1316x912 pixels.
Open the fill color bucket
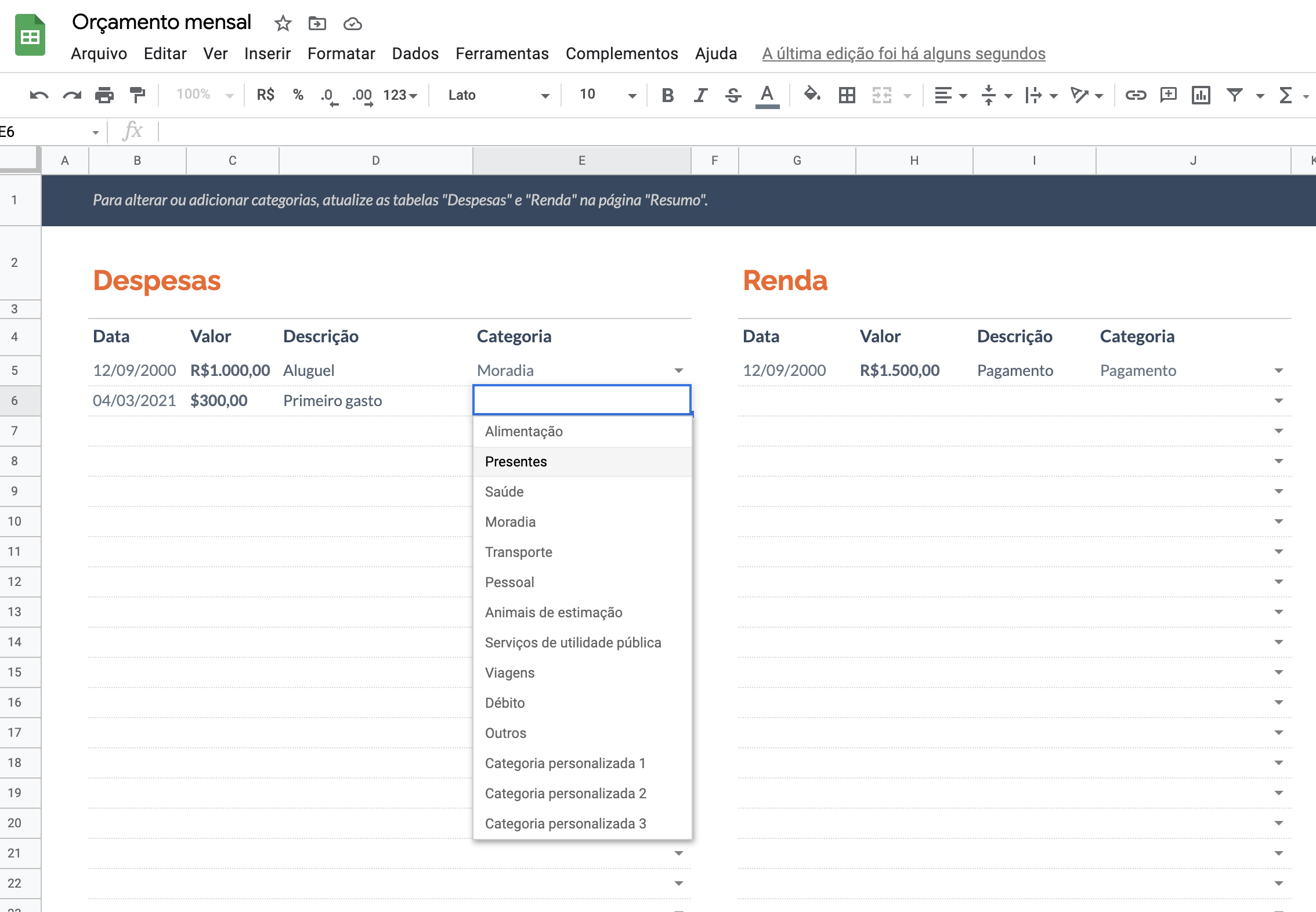[x=811, y=95]
